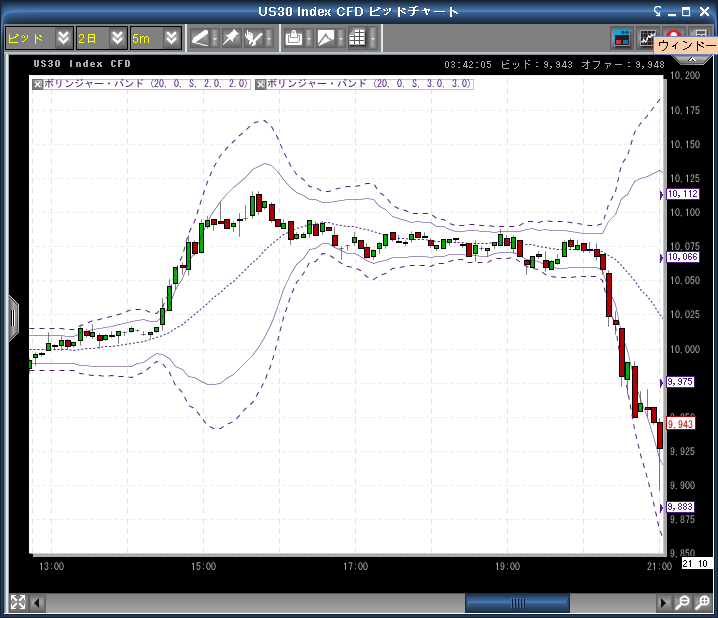Click the chart type toolbar icon
This screenshot has height=618, width=718.
(326, 38)
